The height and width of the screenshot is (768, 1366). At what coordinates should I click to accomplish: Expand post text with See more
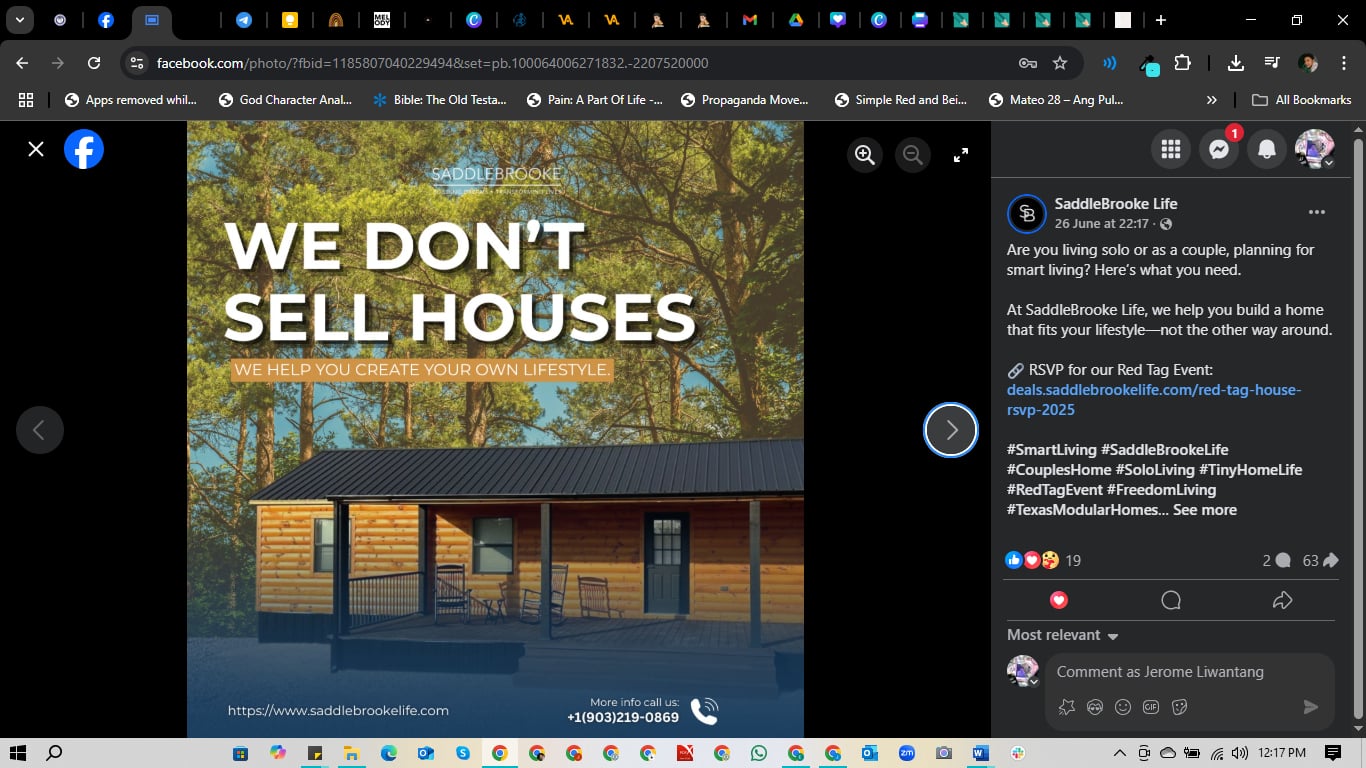(1205, 510)
